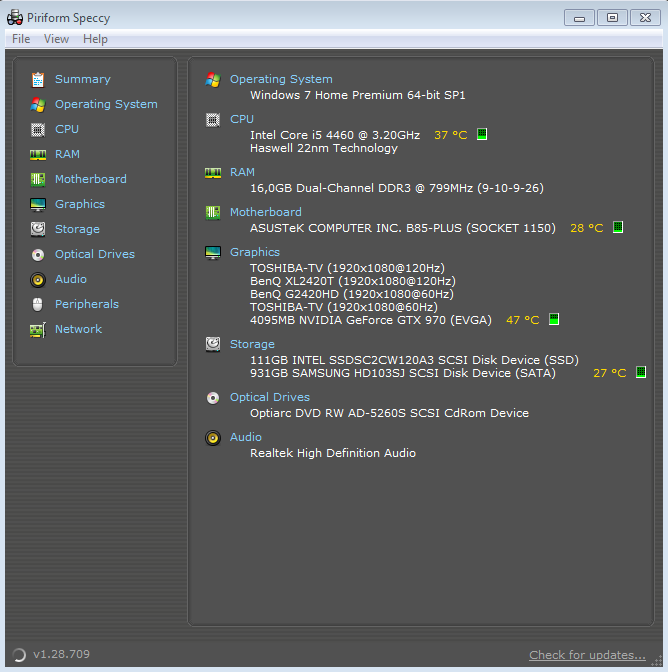Click the storage temperature value 27 °C
This screenshot has height=672, width=668.
click(610, 373)
